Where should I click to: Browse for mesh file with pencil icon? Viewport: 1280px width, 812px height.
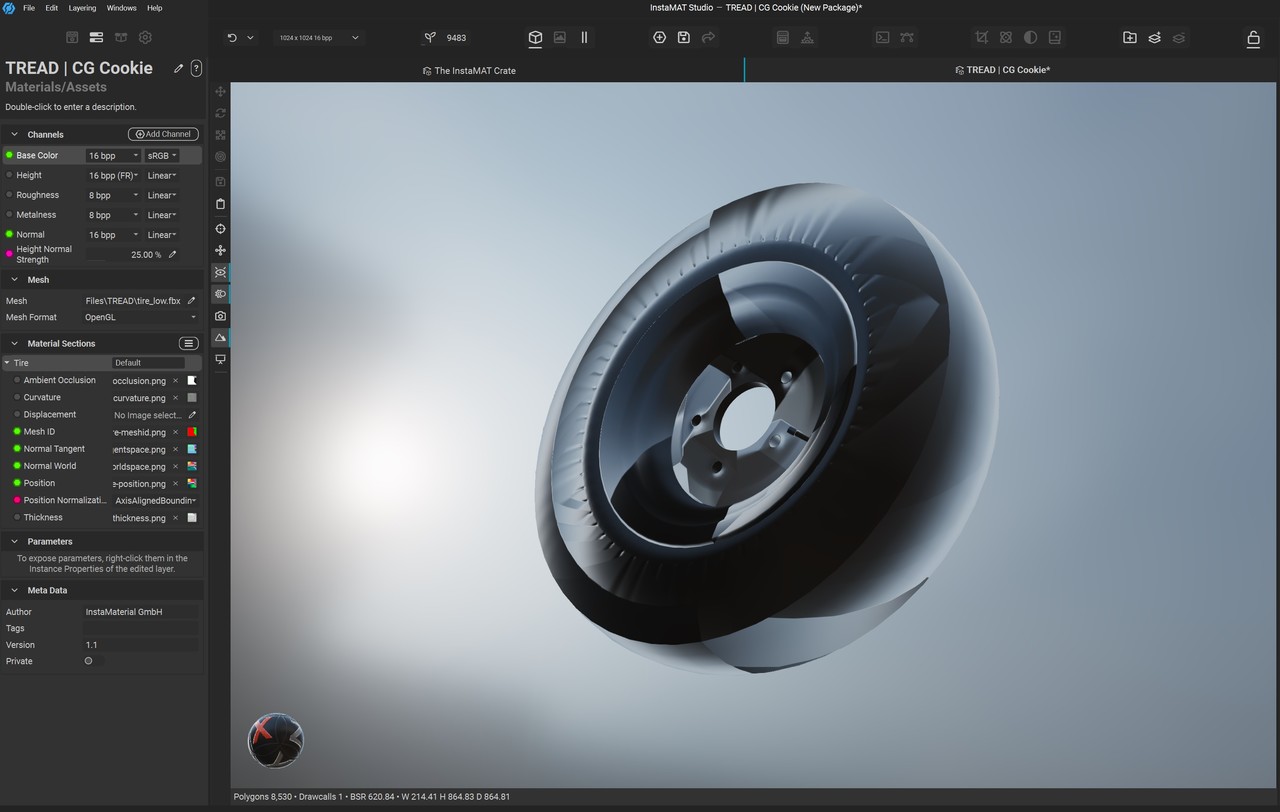click(192, 300)
